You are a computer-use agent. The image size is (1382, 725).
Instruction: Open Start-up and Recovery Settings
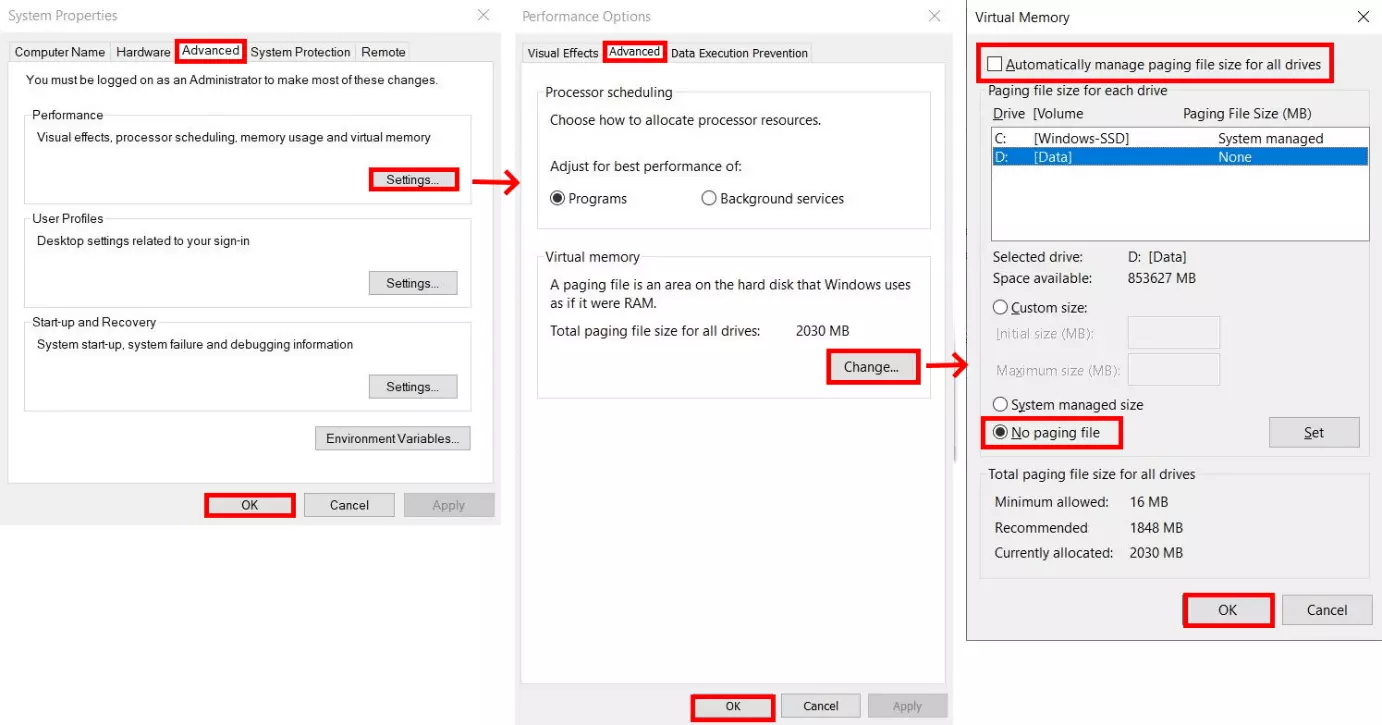[x=413, y=387]
